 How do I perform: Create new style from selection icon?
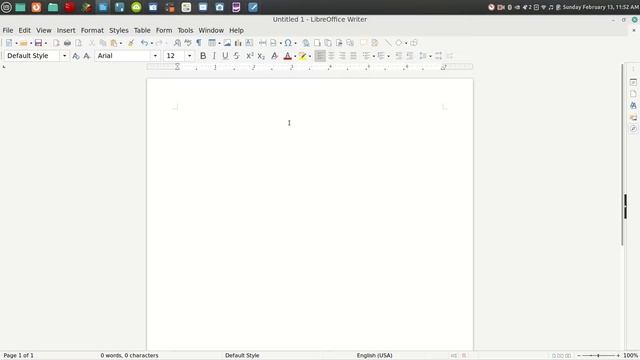[x=87, y=56]
